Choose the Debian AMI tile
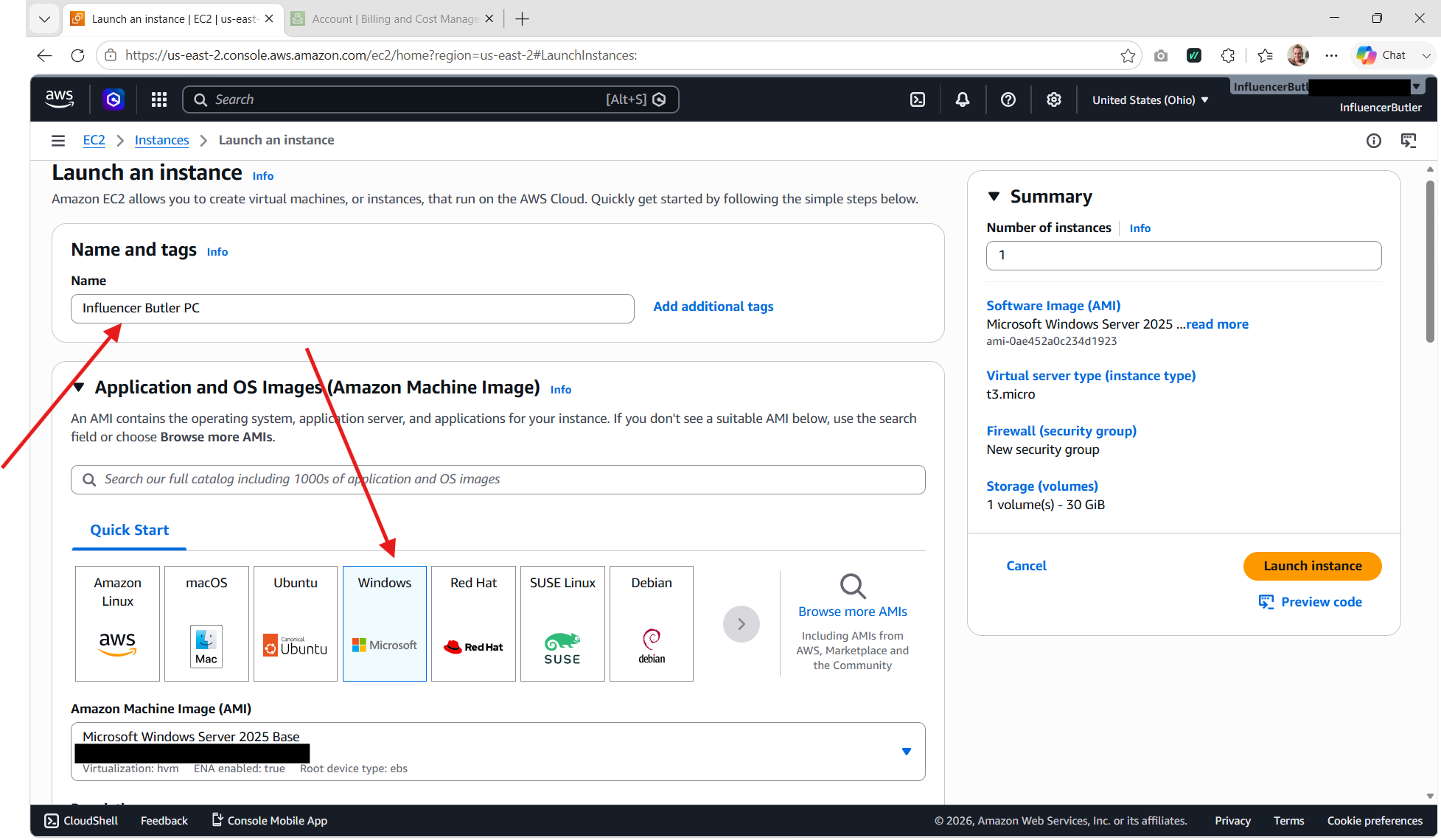The height and width of the screenshot is (840, 1441). (x=652, y=623)
